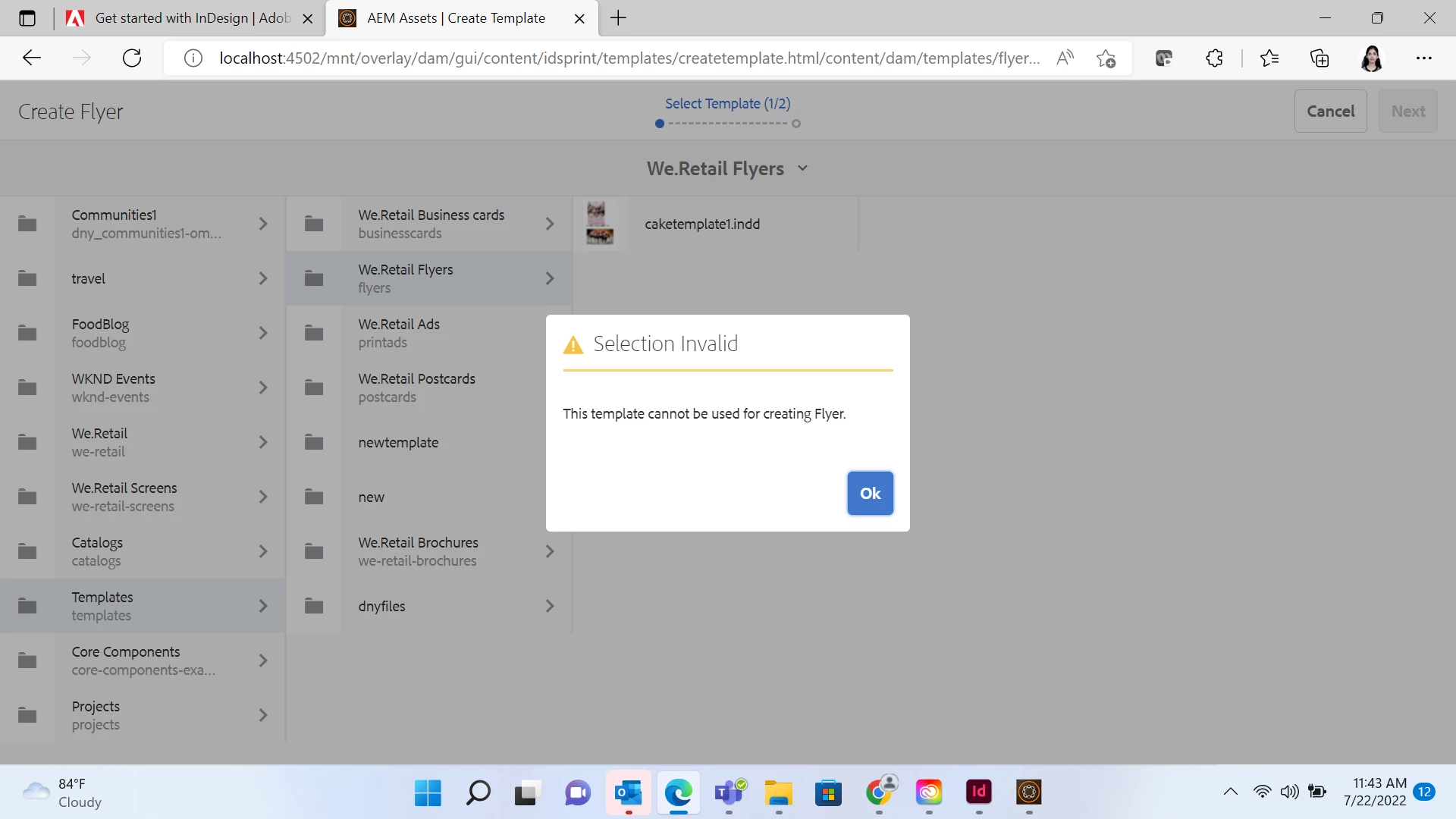The image size is (1456, 819).
Task: Open the browser settings ellipsis menu
Action: tap(1423, 58)
